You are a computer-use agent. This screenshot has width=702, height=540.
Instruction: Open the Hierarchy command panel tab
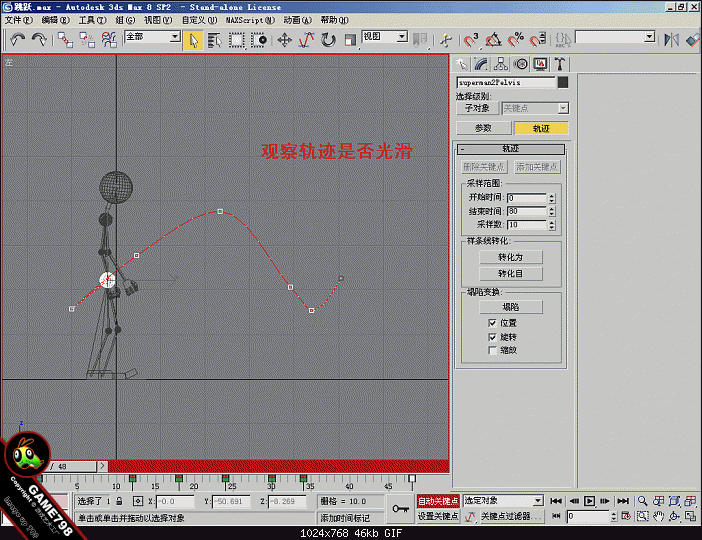(501, 64)
